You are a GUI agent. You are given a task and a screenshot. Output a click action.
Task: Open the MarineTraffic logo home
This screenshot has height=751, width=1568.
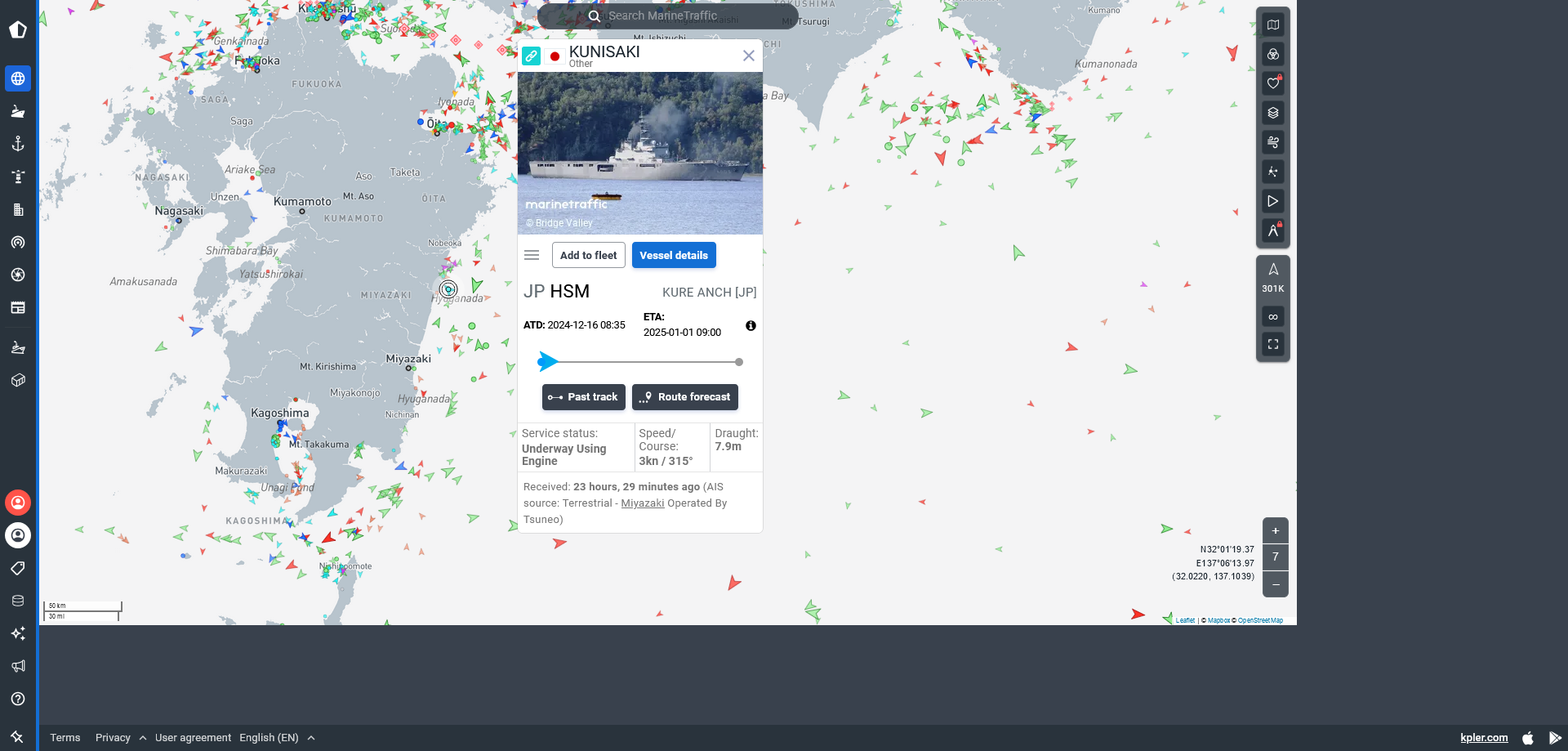coord(18,30)
